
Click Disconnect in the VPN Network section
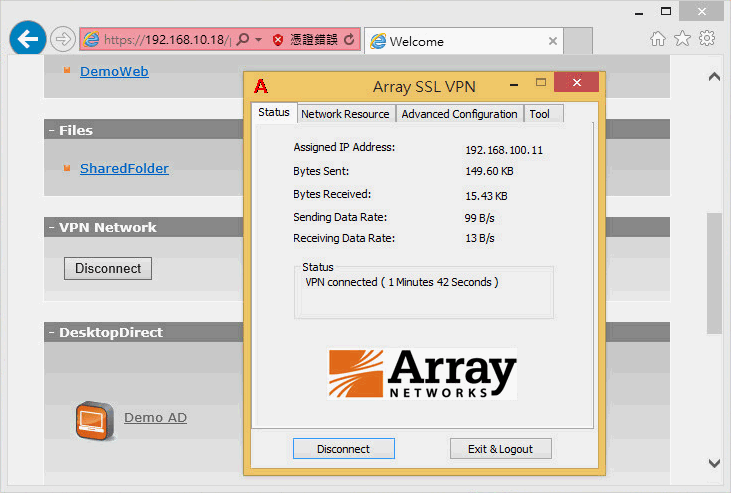tap(108, 269)
